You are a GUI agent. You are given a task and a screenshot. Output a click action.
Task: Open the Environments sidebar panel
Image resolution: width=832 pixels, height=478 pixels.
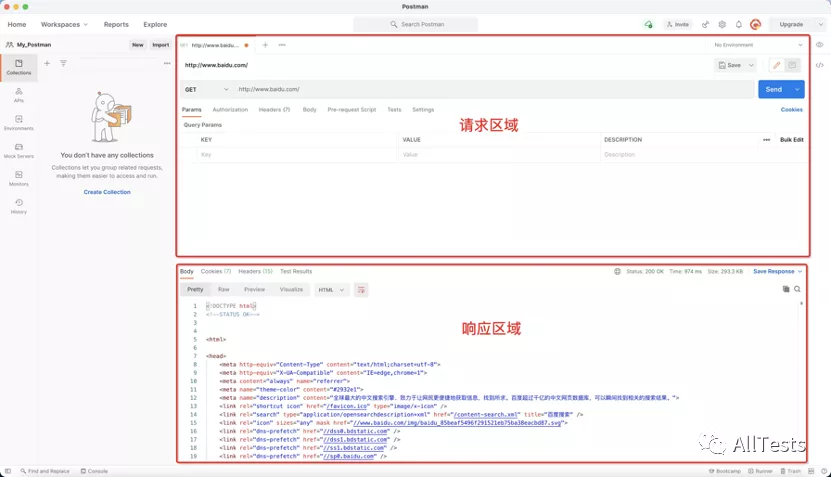19,123
